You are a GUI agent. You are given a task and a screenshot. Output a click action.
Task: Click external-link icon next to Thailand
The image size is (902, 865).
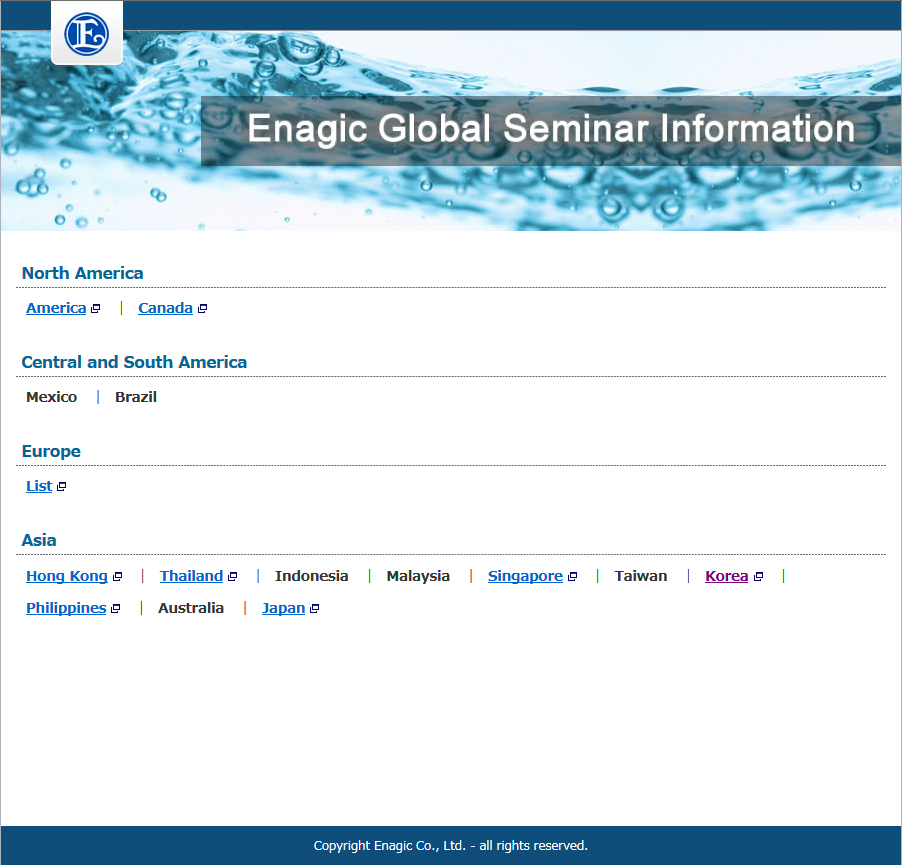tap(232, 576)
